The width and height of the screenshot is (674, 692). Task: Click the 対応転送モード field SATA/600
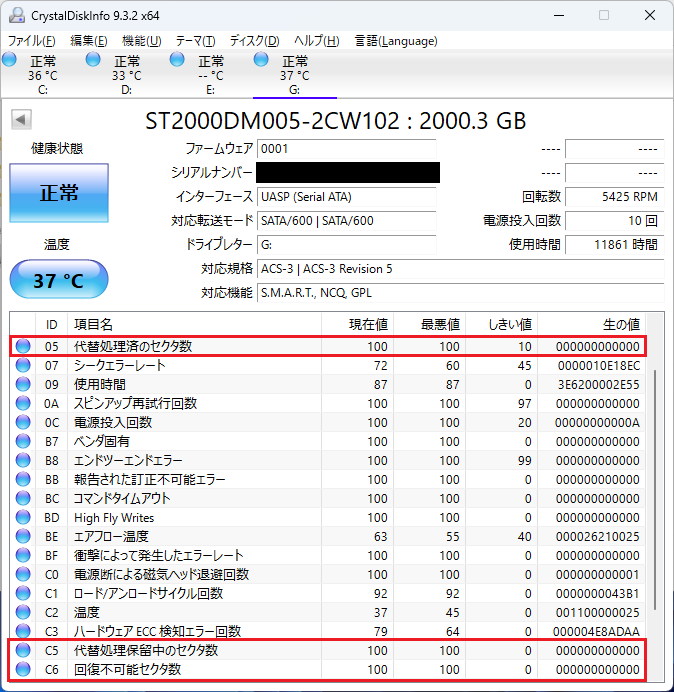pyautogui.click(x=347, y=220)
